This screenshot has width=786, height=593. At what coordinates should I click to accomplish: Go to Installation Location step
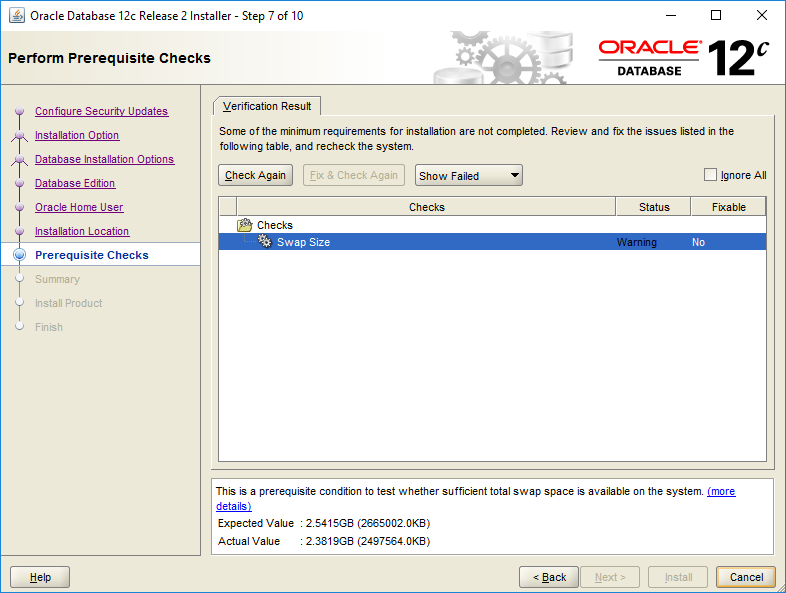[x=82, y=232]
